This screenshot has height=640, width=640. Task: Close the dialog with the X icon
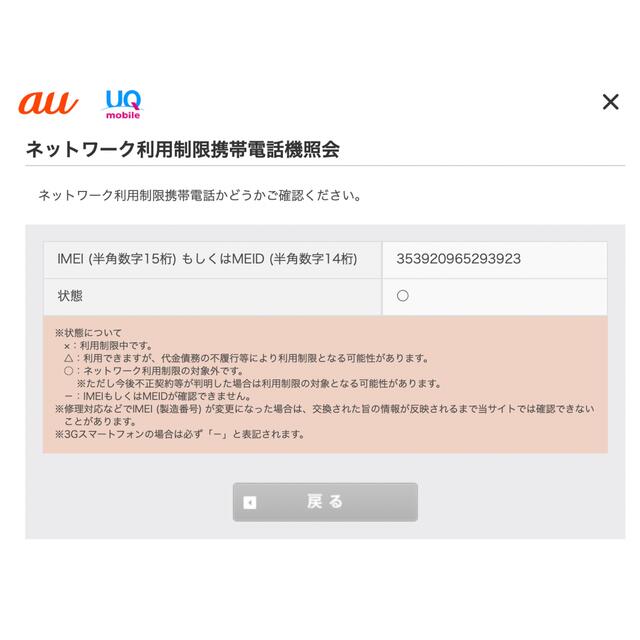(x=611, y=102)
